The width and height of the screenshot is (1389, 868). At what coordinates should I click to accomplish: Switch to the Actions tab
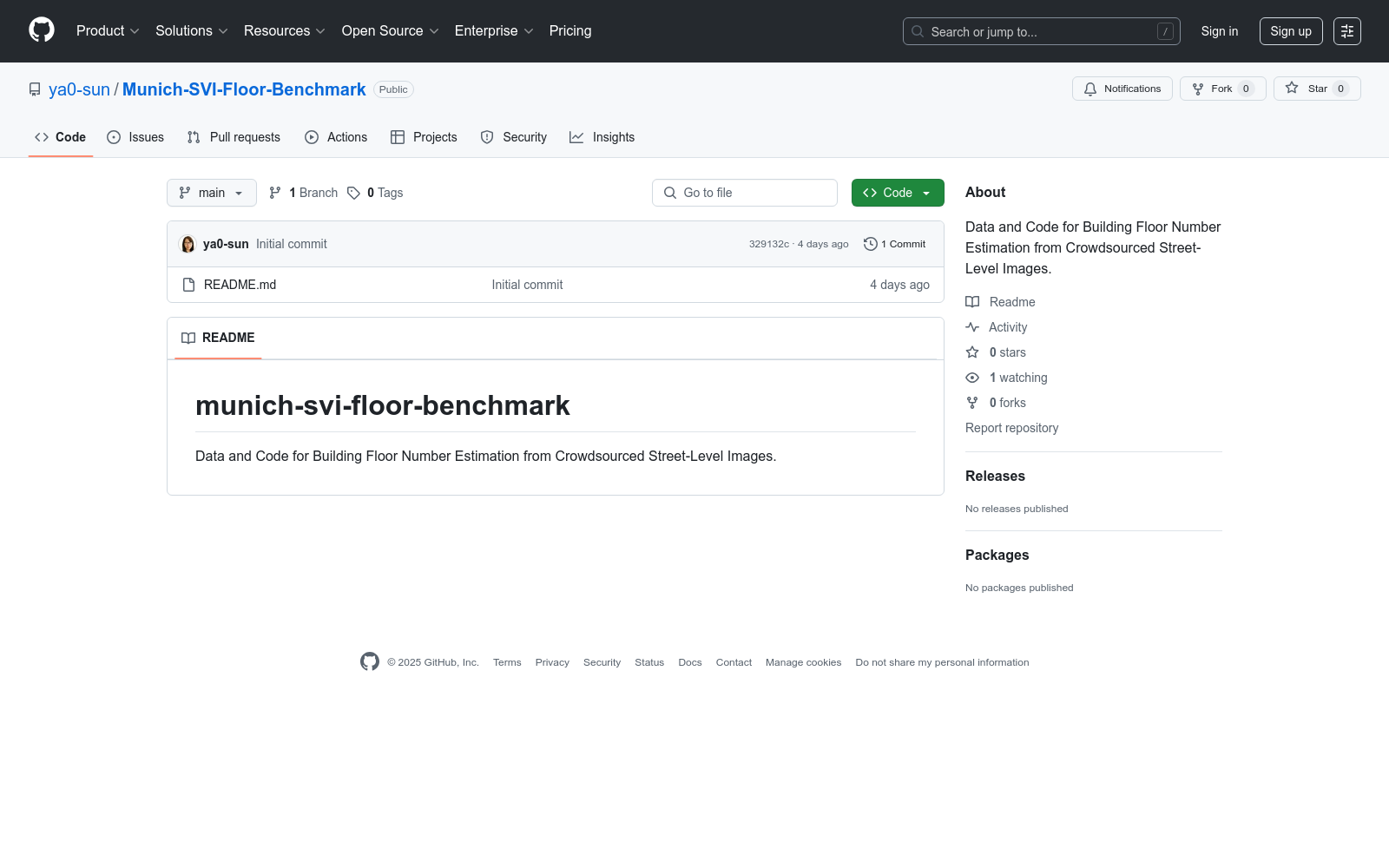336,137
